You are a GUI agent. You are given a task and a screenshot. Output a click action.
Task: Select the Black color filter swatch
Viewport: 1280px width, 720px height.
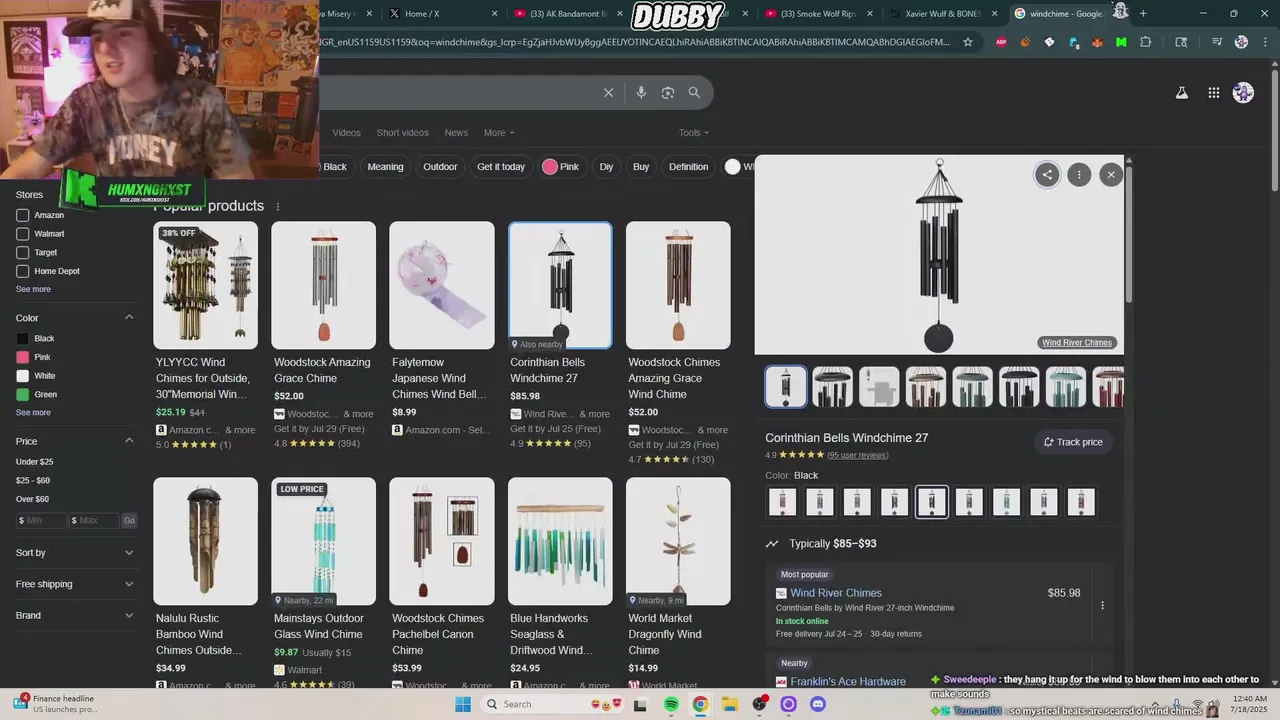click(23, 339)
